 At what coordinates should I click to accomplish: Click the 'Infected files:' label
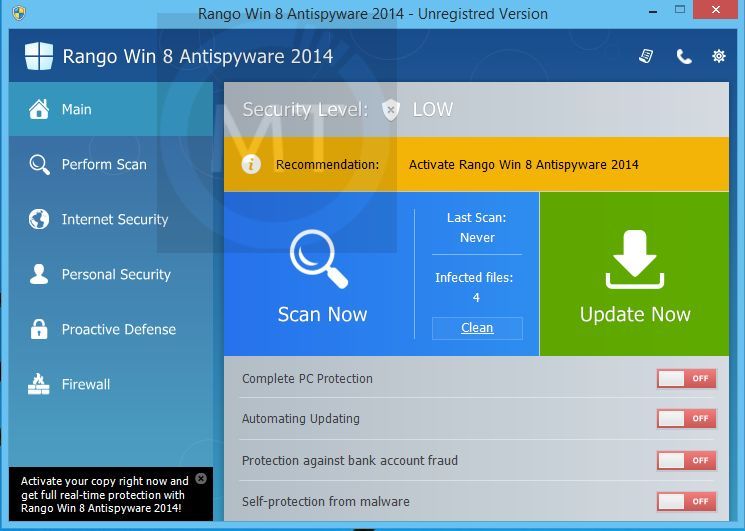coord(474,277)
